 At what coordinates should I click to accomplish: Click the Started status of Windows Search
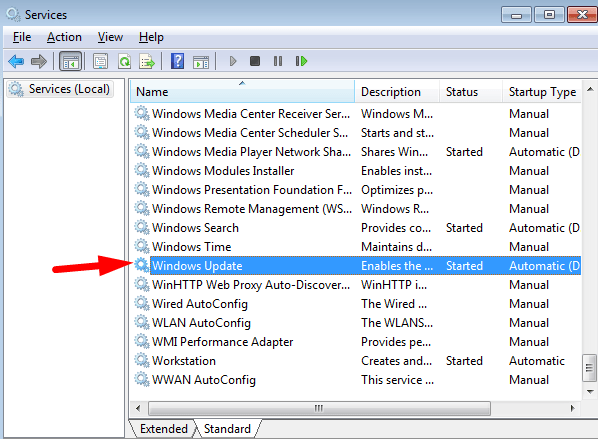coord(464,228)
